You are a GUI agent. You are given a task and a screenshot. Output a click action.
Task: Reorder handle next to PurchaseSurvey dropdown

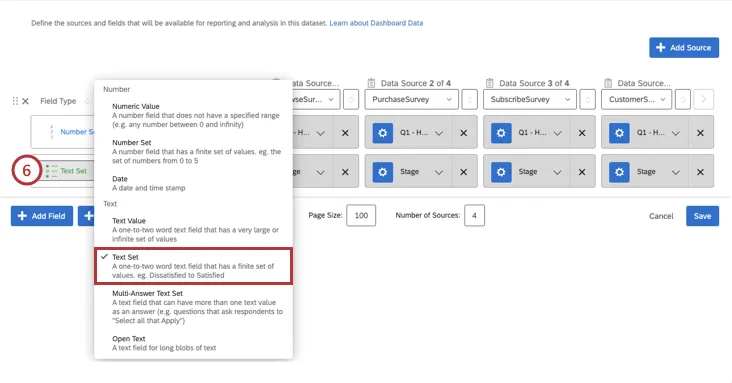[470, 99]
